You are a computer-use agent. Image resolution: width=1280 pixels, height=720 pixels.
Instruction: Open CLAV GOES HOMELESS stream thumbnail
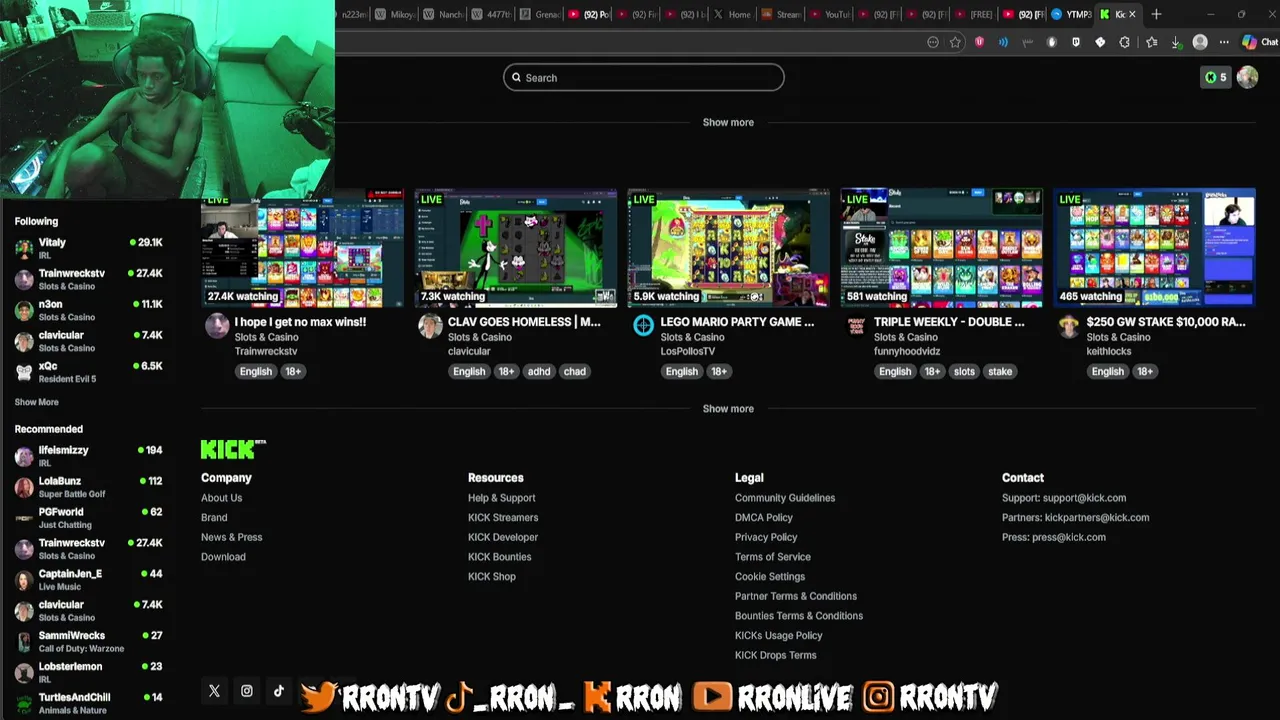coord(516,247)
